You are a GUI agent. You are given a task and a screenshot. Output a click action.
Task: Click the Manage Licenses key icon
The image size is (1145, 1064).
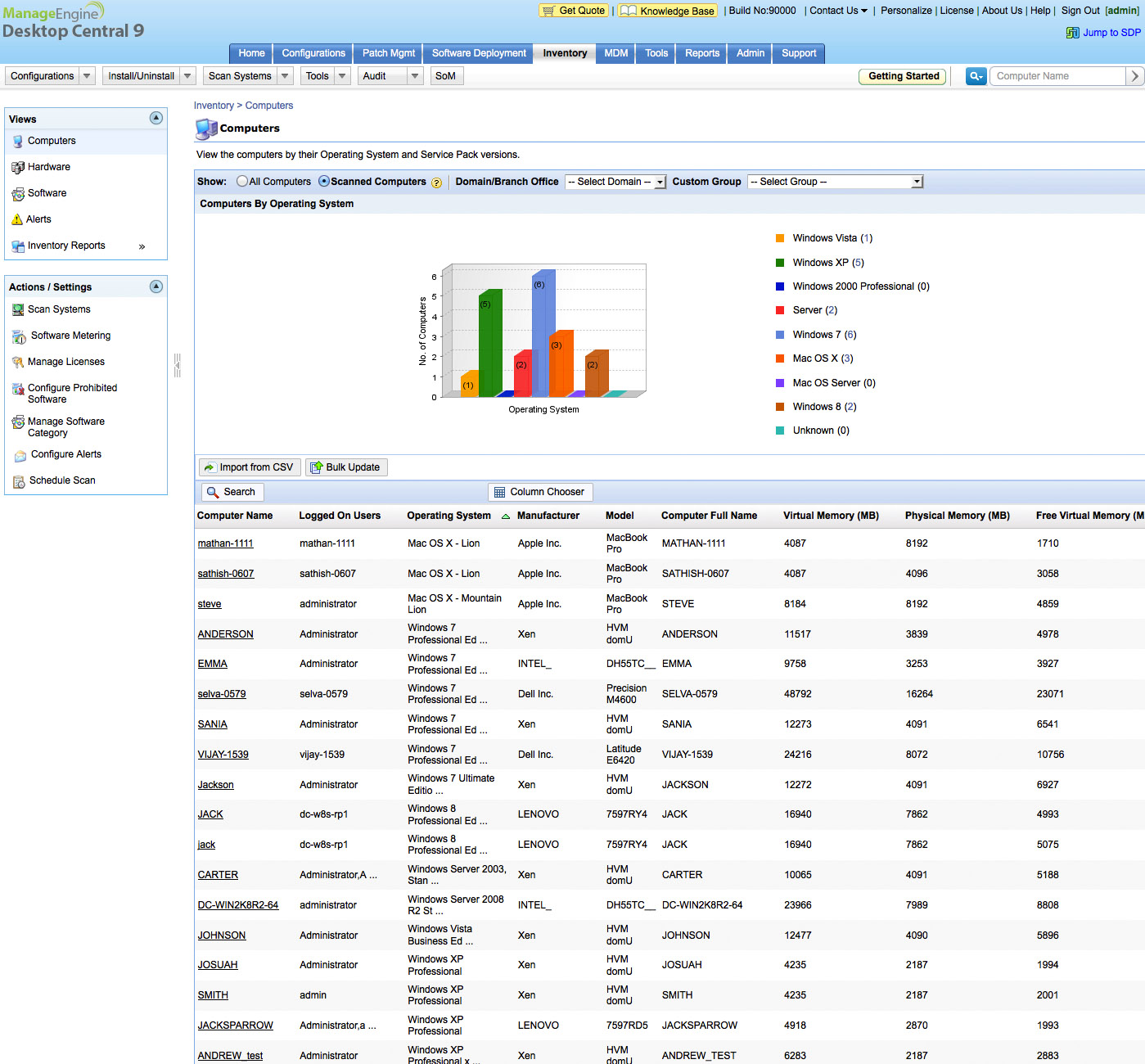[x=18, y=363]
